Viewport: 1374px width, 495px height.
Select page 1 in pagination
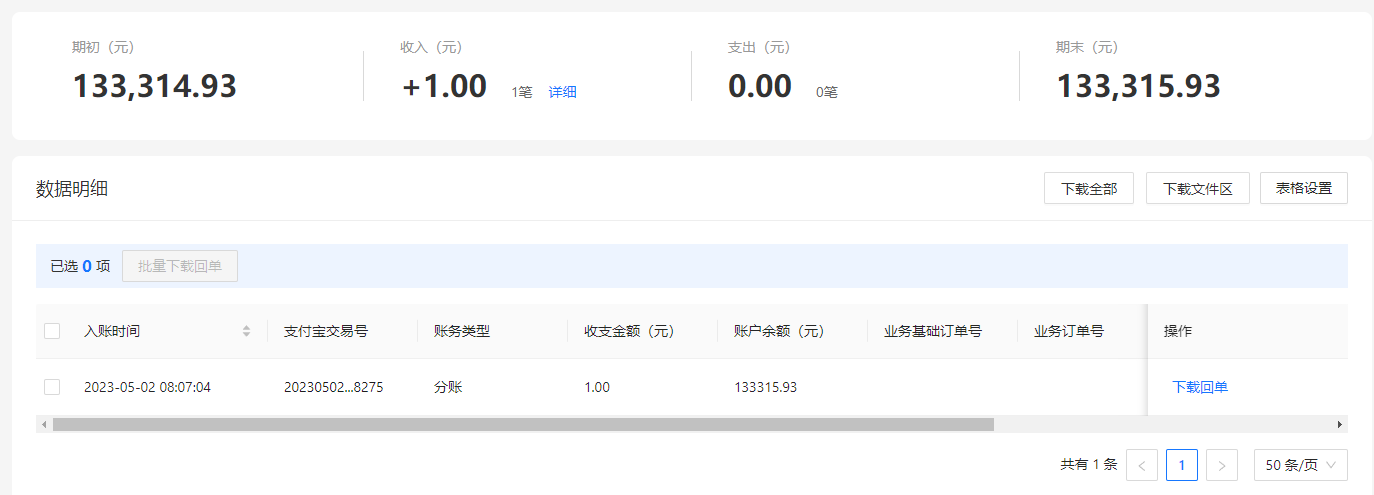tap(1182, 465)
